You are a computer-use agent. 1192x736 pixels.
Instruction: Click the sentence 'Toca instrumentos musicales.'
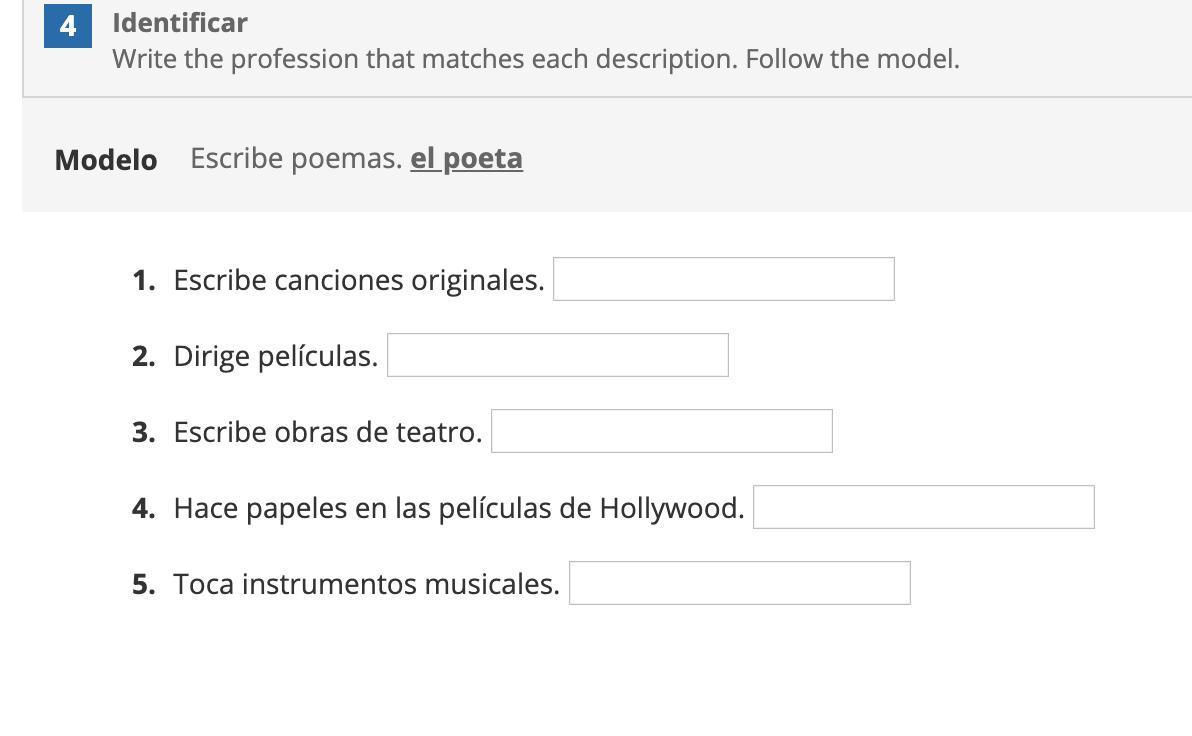tap(367, 584)
